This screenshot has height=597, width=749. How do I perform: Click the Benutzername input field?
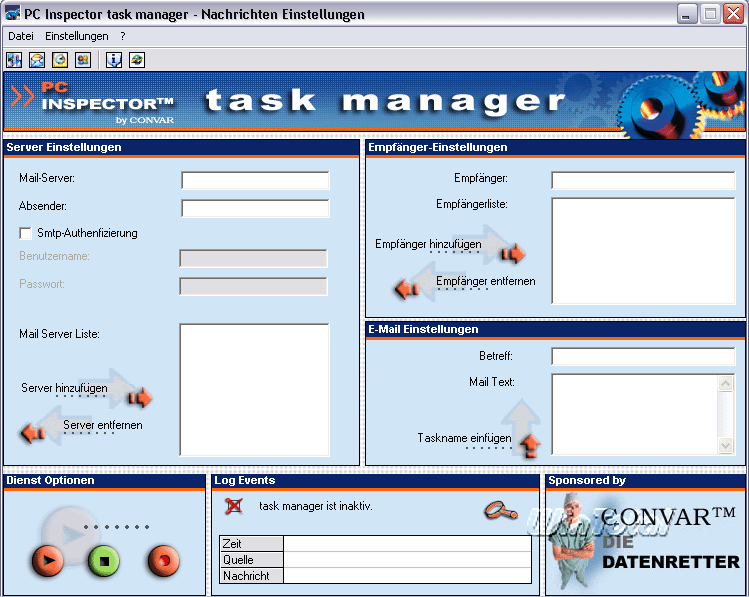[x=254, y=258]
